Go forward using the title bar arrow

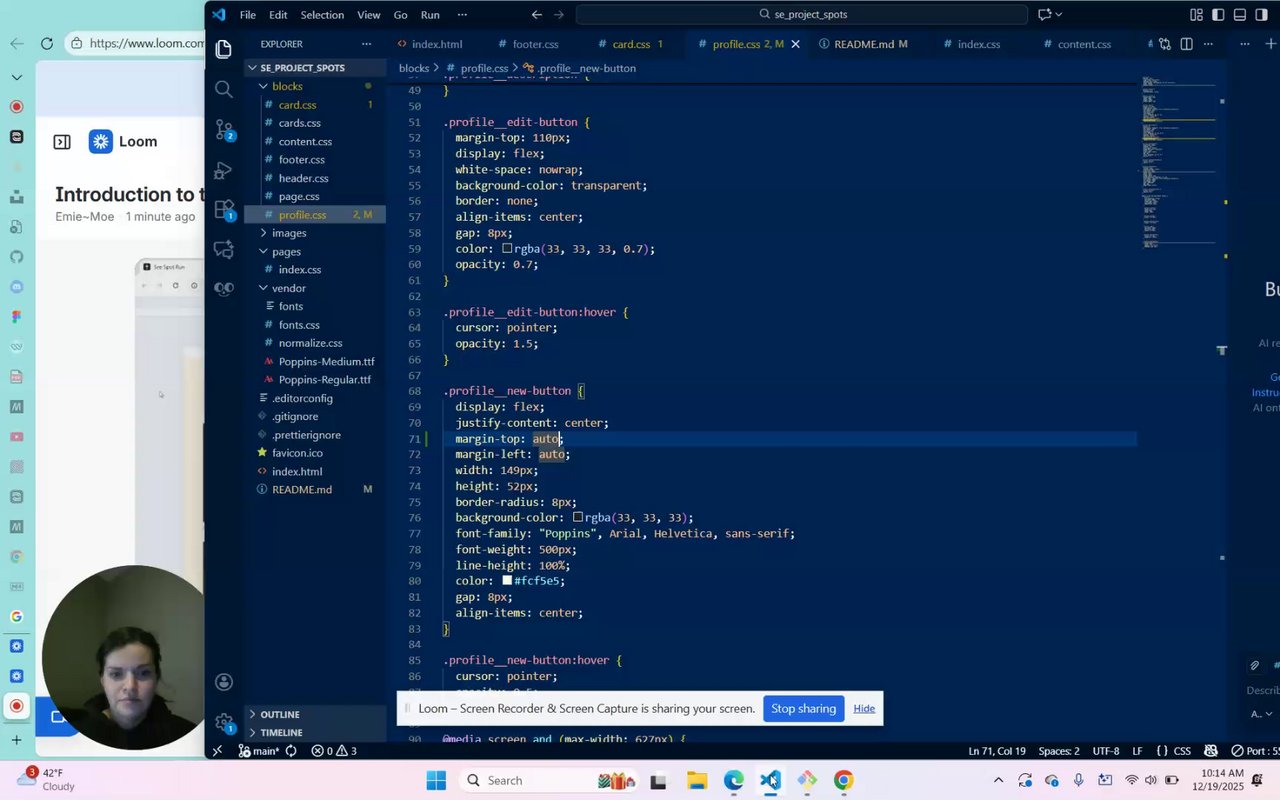tap(559, 15)
